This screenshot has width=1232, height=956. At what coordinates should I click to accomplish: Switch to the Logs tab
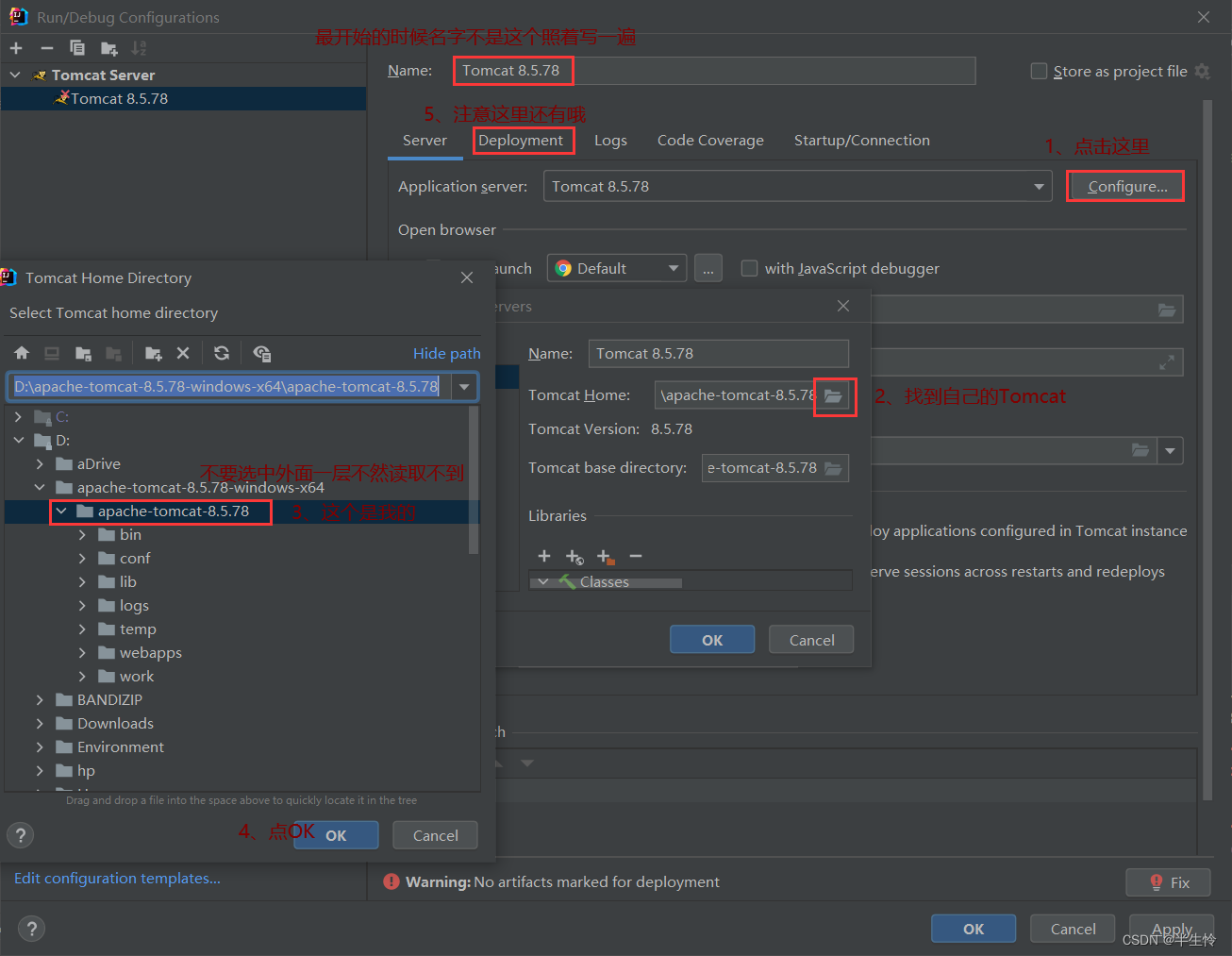click(x=610, y=141)
